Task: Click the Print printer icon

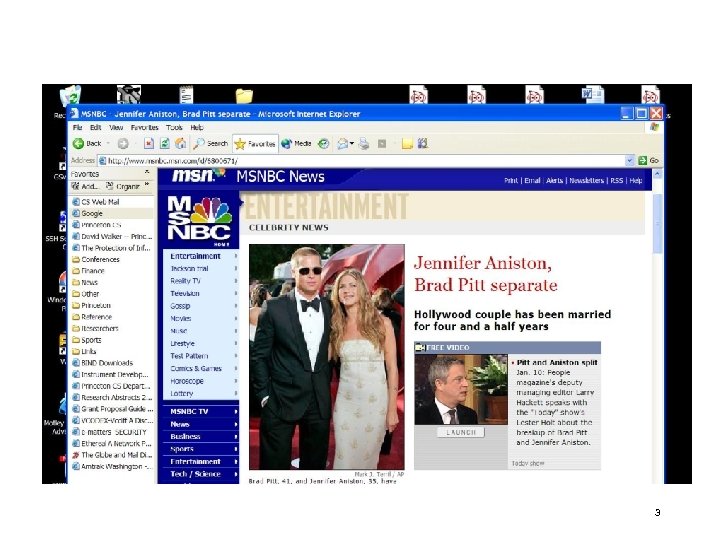Action: (x=364, y=144)
